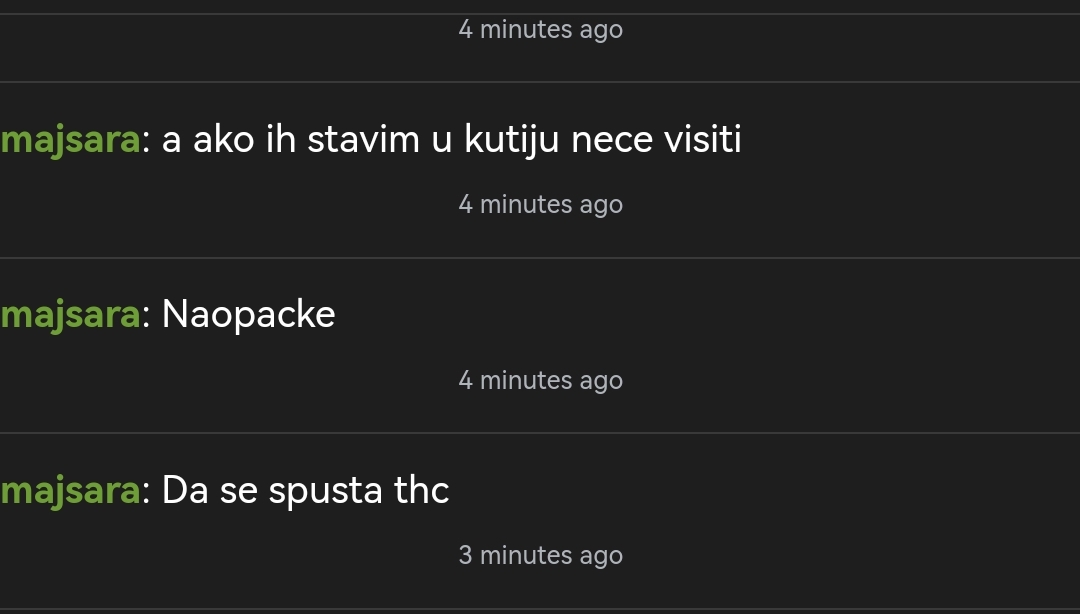The width and height of the screenshot is (1080, 614).
Task: Click the '3 minutes ago' timestamp
Action: pos(541,555)
